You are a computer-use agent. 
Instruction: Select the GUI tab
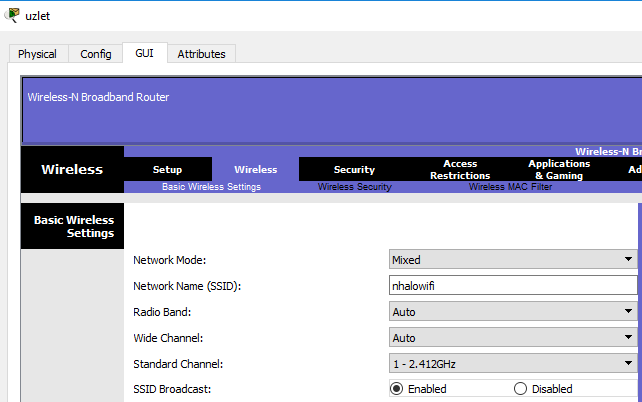tap(145, 53)
